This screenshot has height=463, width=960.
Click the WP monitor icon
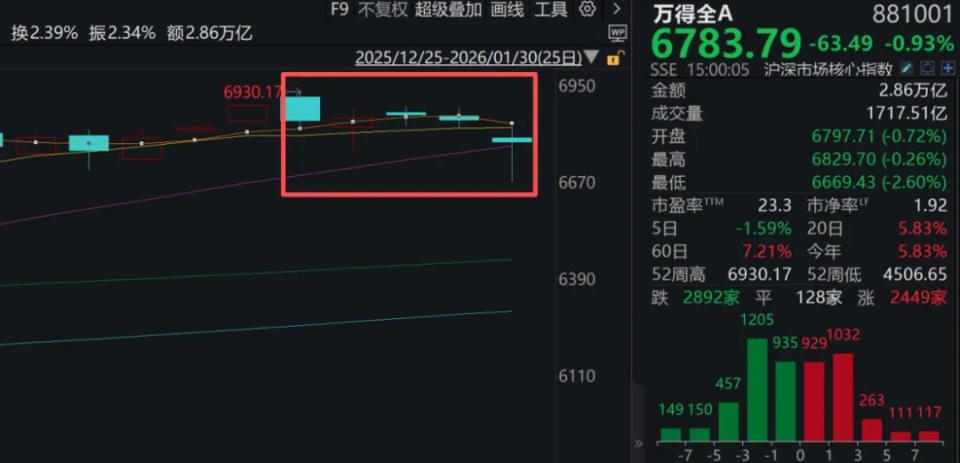pos(617,32)
